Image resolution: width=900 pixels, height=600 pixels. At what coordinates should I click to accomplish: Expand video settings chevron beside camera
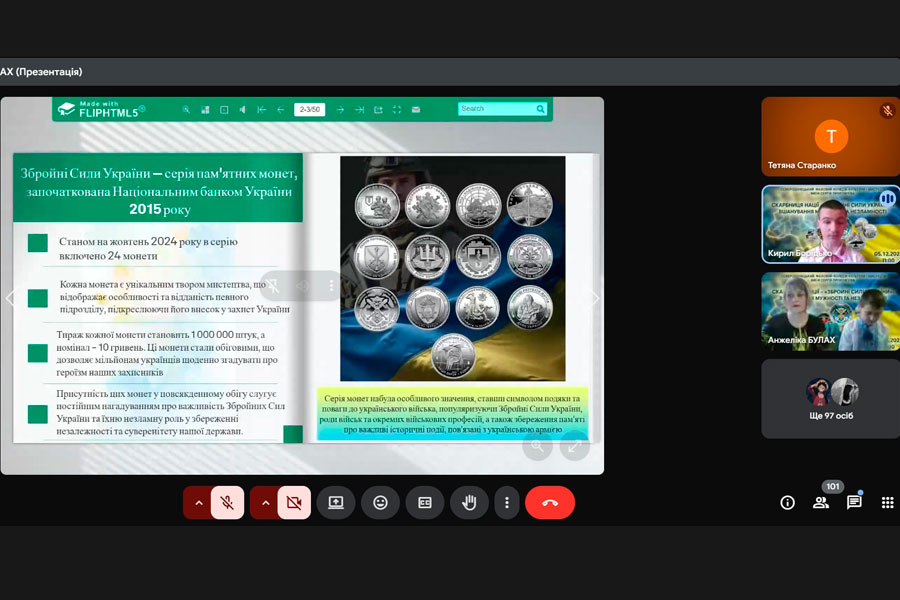265,503
